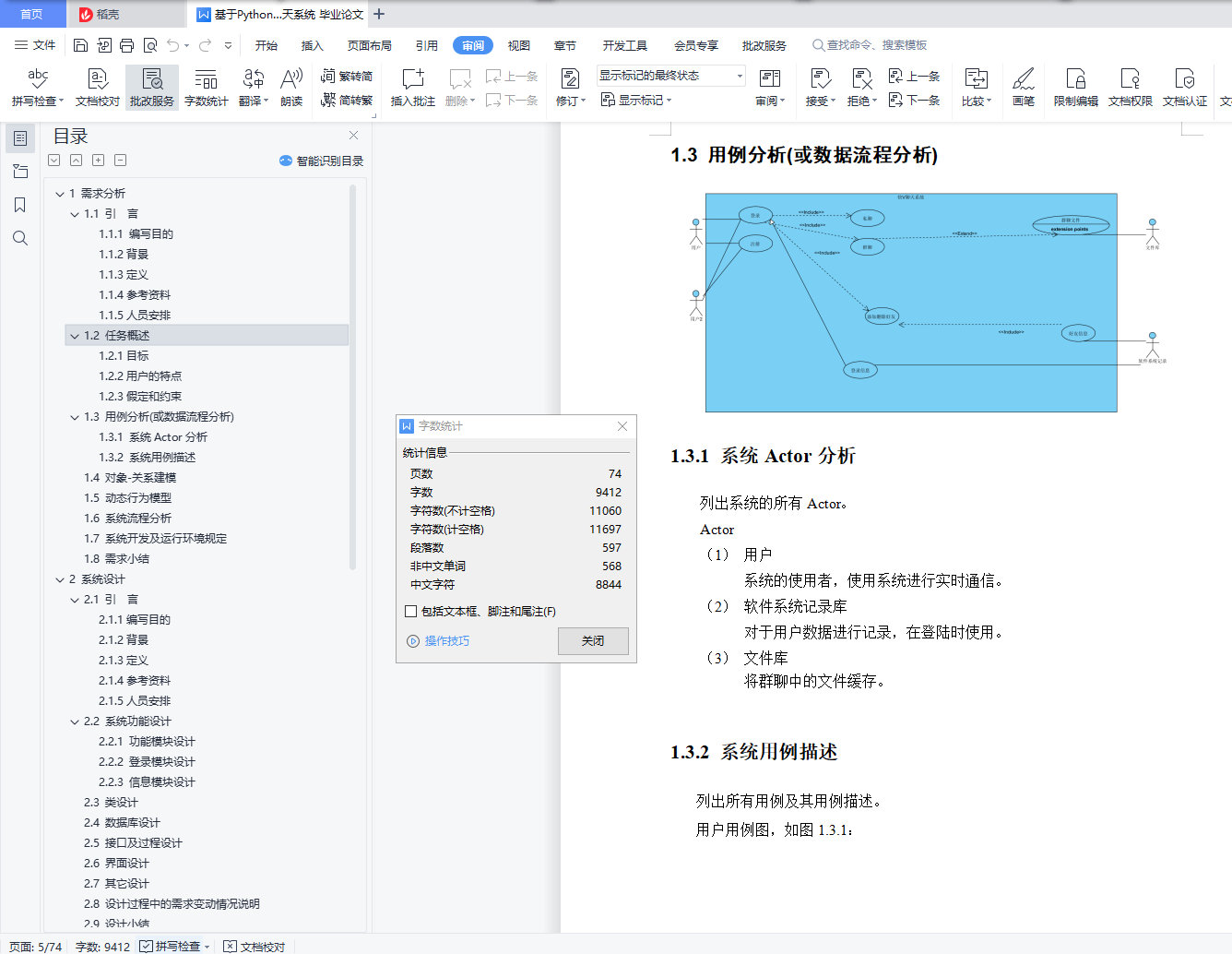Open the 显示标记的最终状态 dropdown

pos(670,76)
